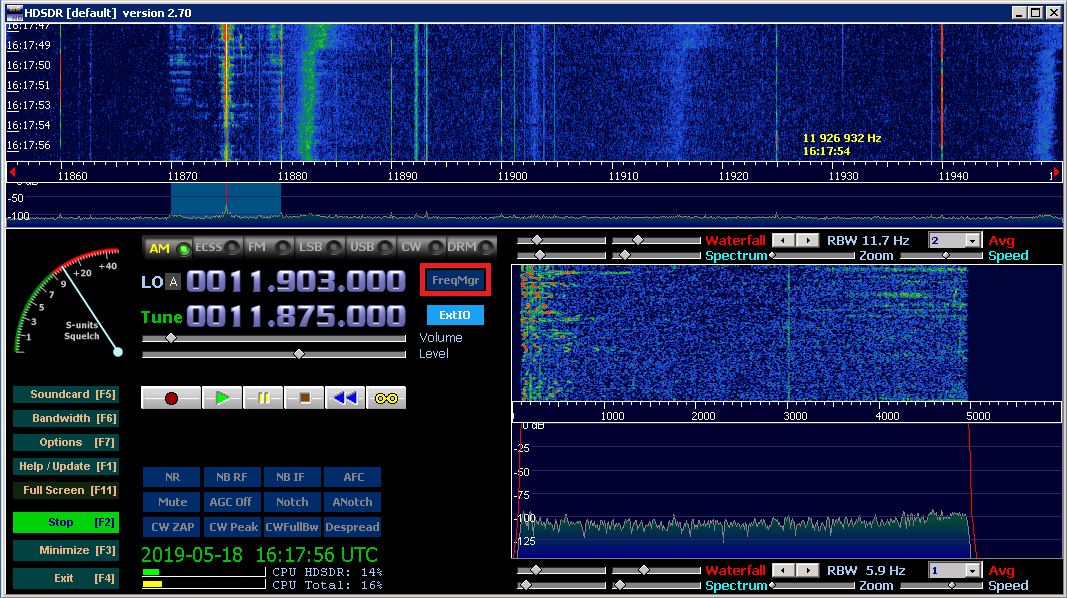Adjust upper Zoom slider
The width and height of the screenshot is (1067, 598).
click(x=812, y=256)
